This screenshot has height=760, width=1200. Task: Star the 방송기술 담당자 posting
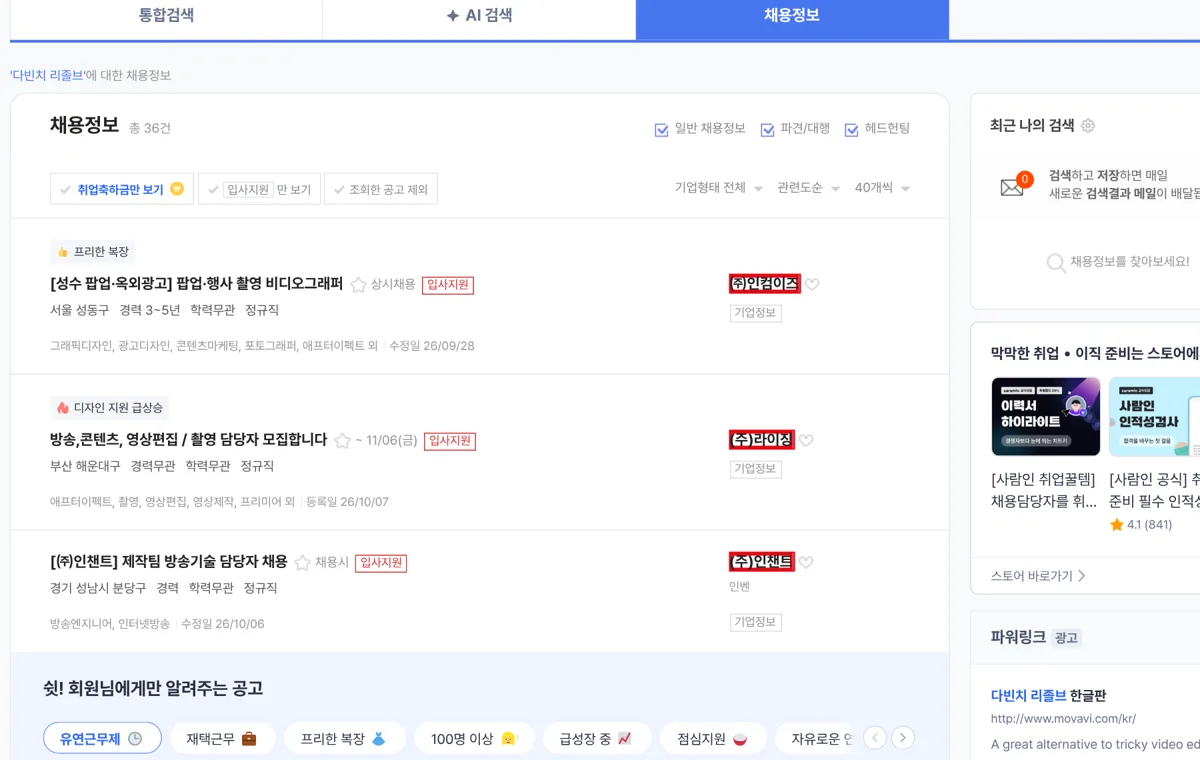[x=303, y=563]
